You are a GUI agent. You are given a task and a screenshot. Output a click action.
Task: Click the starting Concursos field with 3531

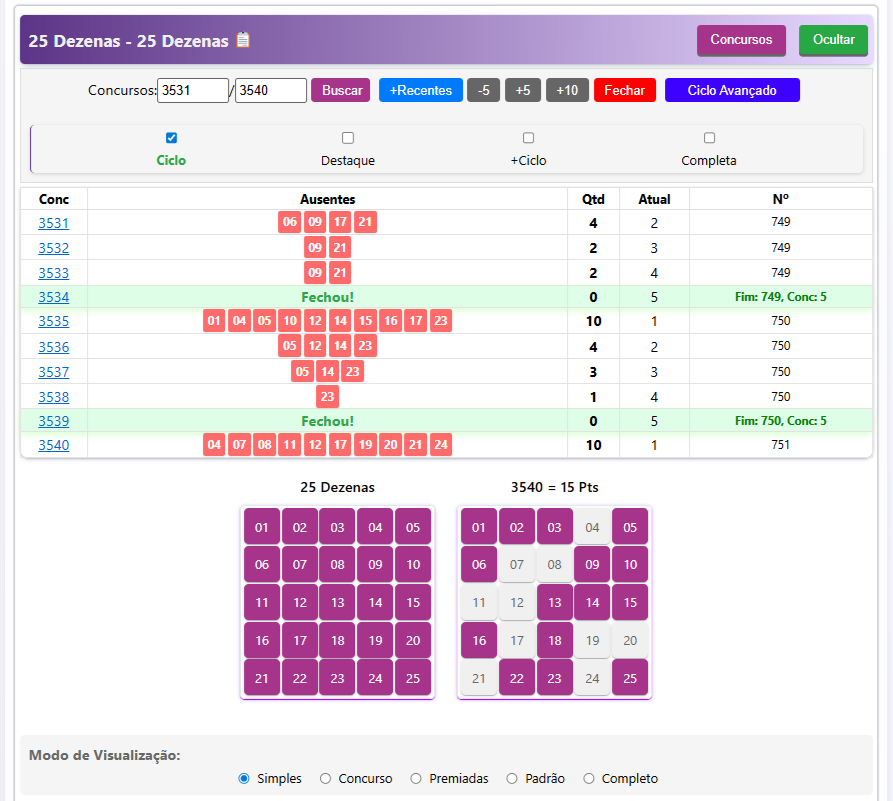[x=194, y=90]
